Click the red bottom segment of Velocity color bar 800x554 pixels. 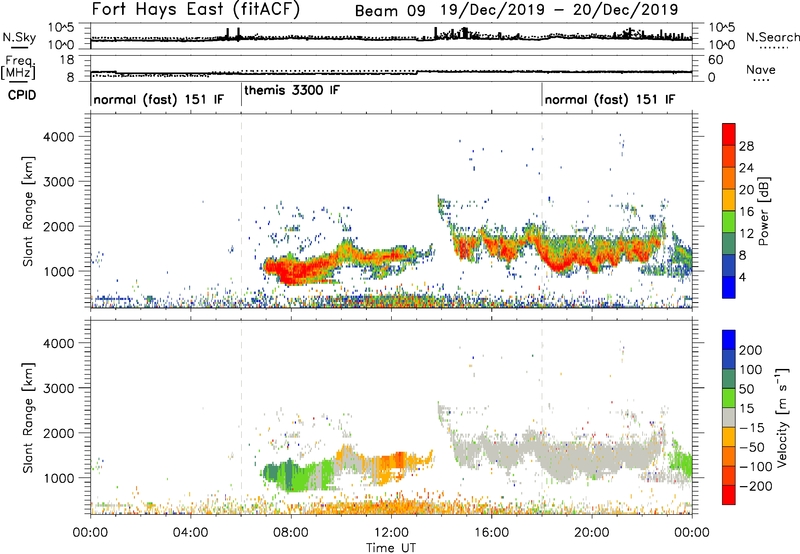tap(729, 495)
